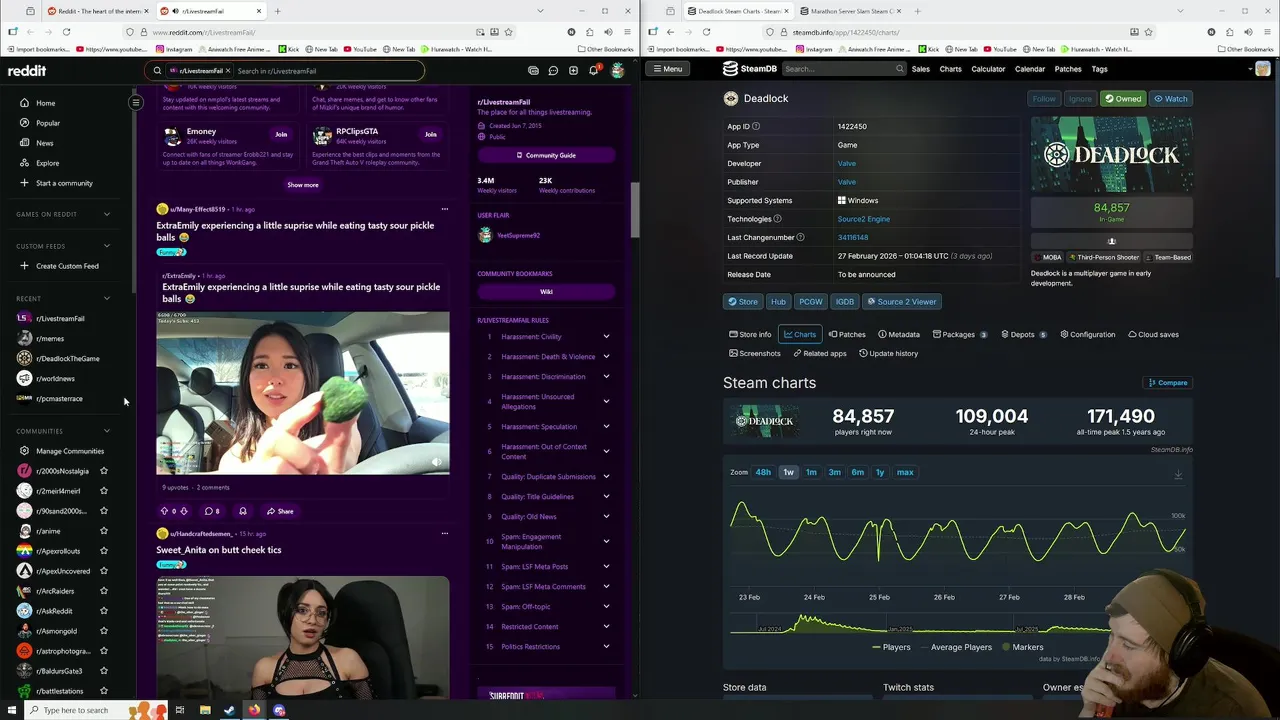The height and width of the screenshot is (720, 1280).
Task: Click the Reddit page vertical scrollbar
Action: tap(635, 210)
